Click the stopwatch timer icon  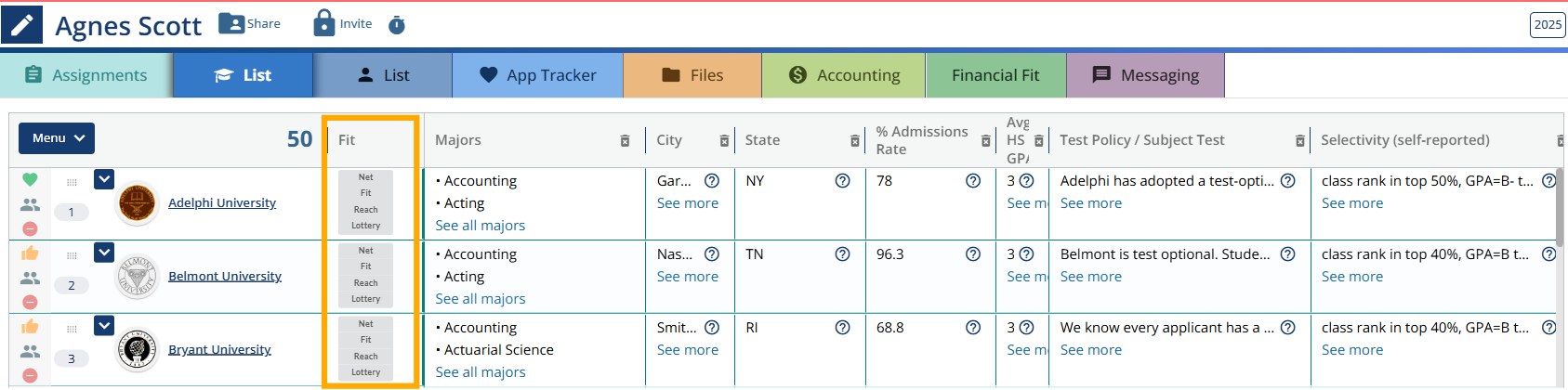[x=397, y=25]
